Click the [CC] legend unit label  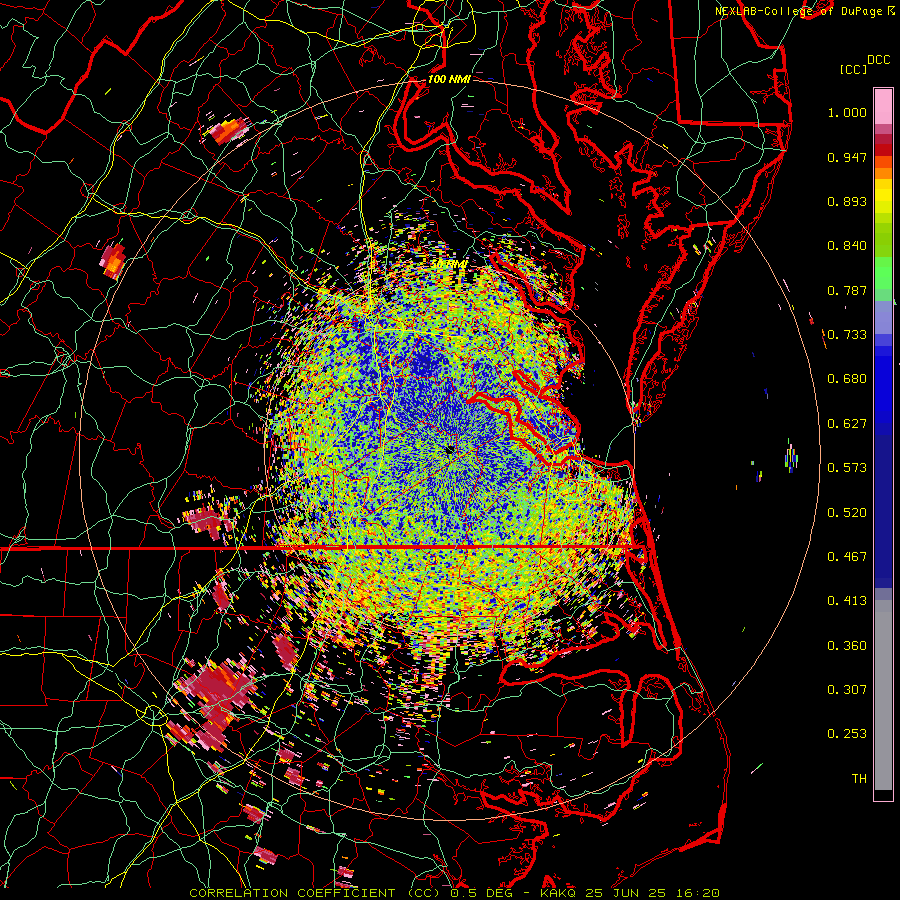[x=854, y=69]
